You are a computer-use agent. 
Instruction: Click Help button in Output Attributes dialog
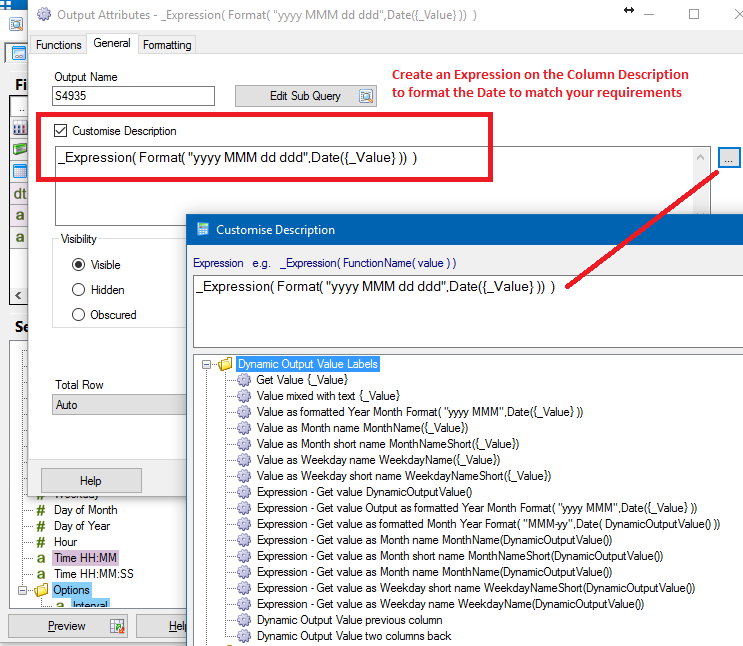[91, 481]
